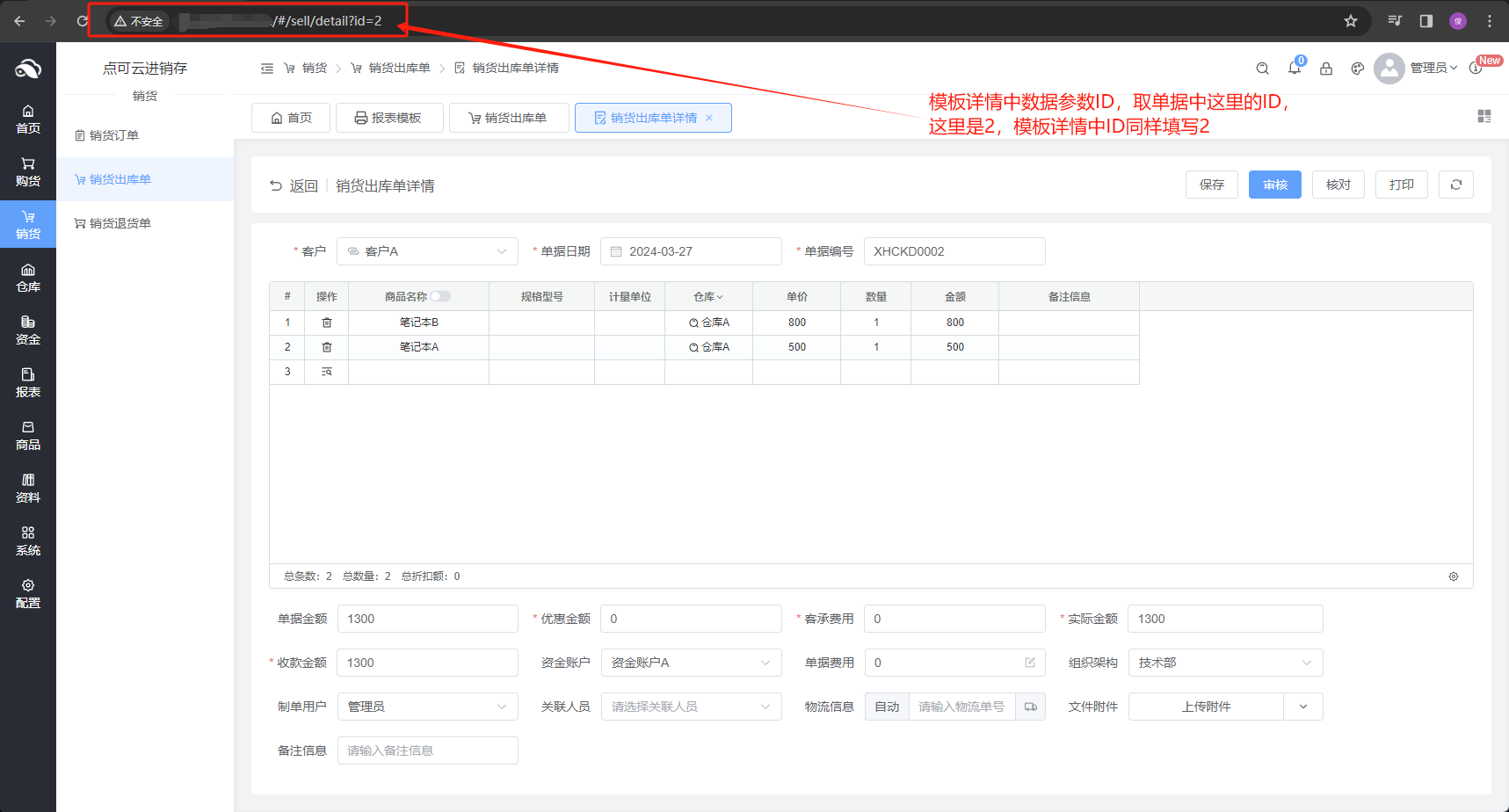Open the 单据日期 date picker
Image resolution: width=1509 pixels, height=812 pixels.
692,251
